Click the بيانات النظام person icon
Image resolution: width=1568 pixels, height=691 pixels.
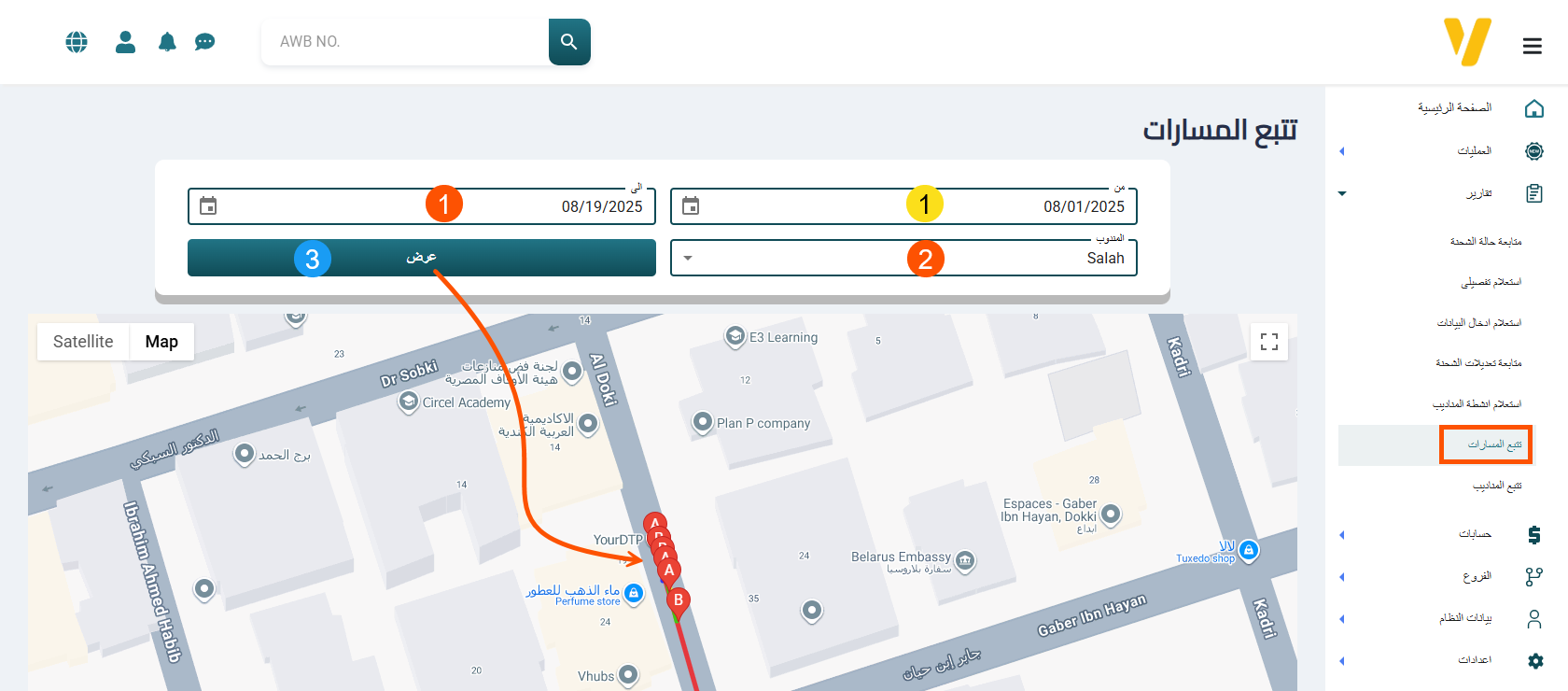1534,619
